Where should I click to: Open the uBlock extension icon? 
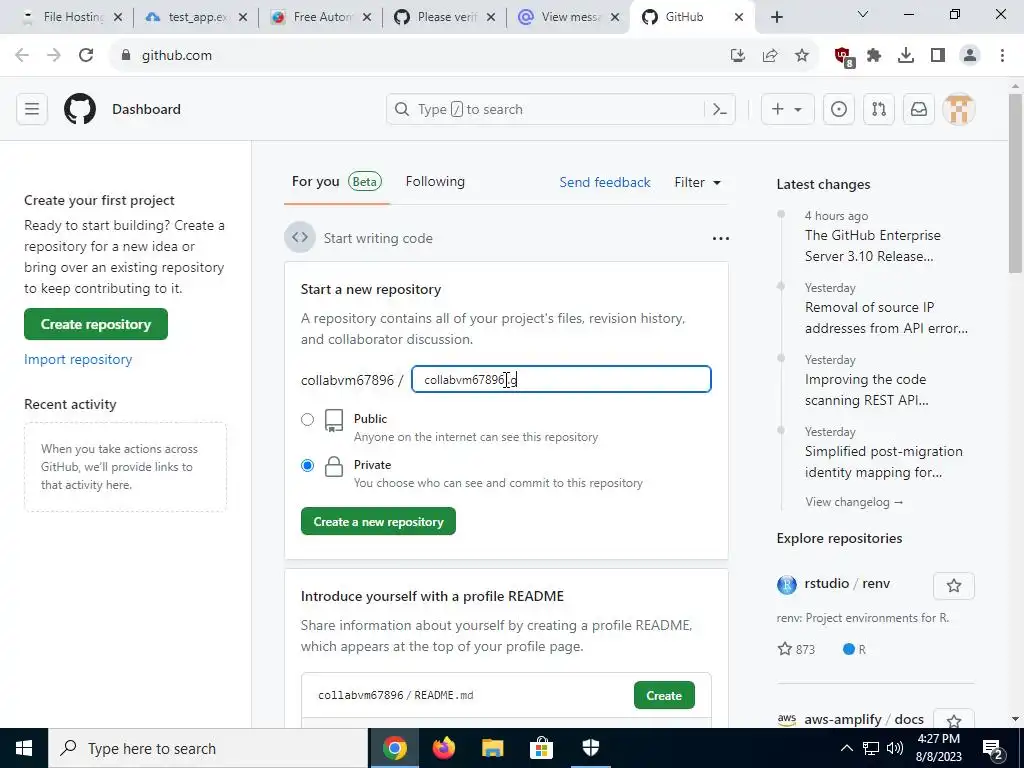[843, 56]
